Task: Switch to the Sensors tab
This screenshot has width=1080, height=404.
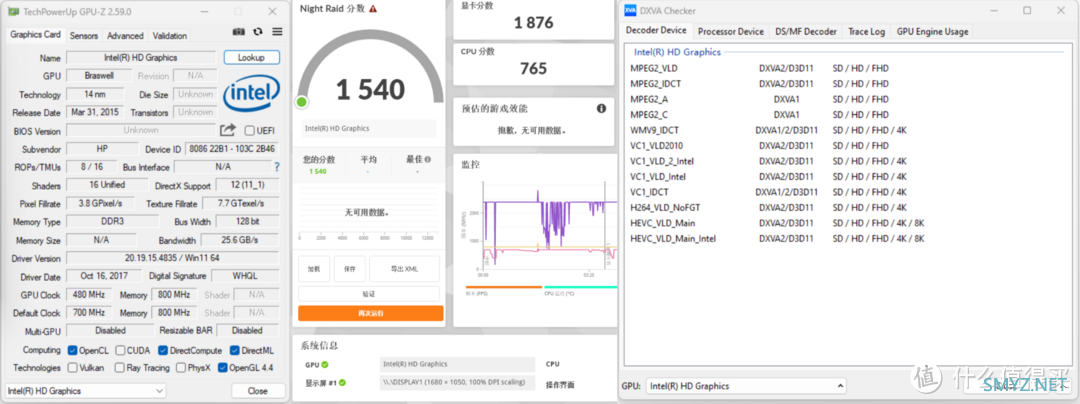Action: (x=84, y=36)
